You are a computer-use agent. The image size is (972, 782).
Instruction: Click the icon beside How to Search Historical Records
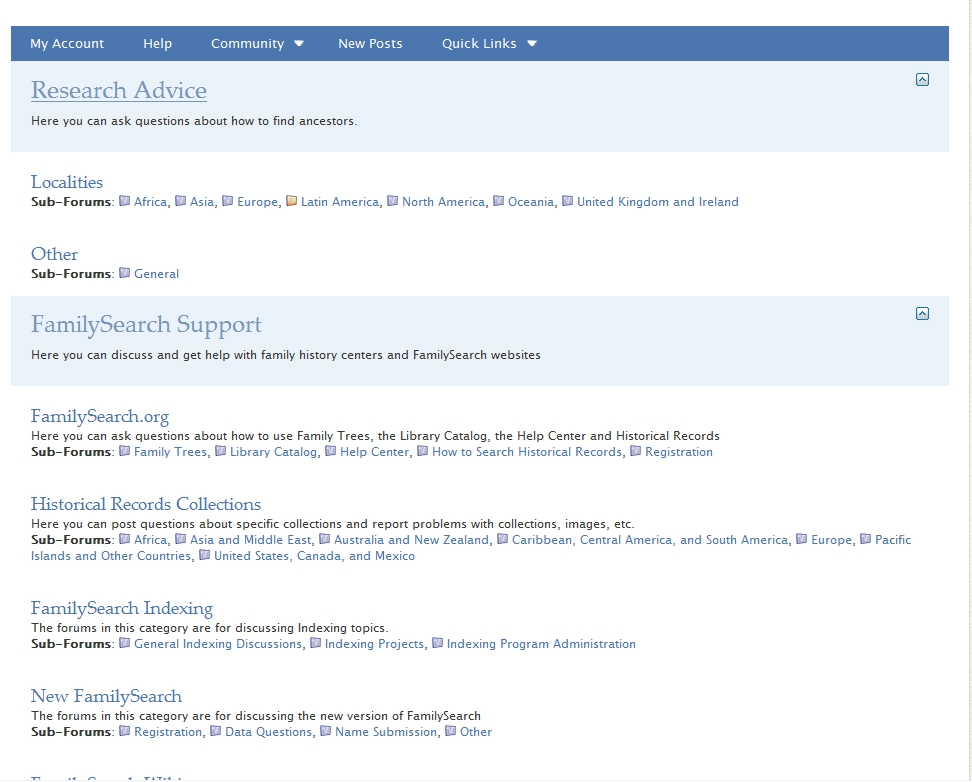click(422, 451)
